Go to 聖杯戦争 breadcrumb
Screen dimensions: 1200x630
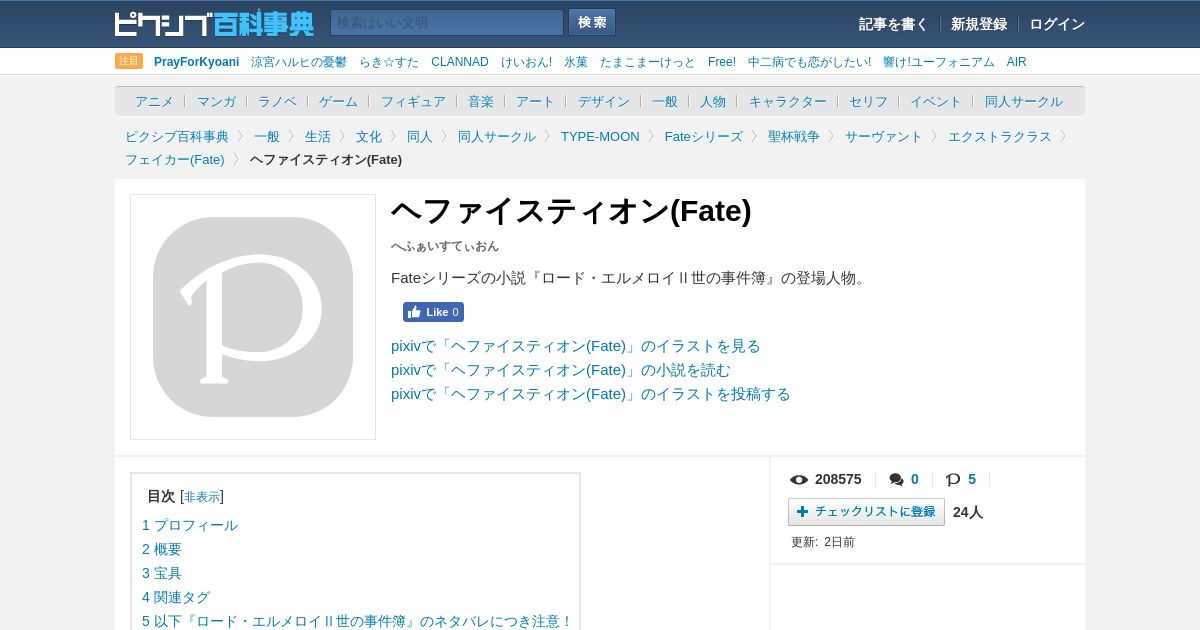[x=794, y=136]
